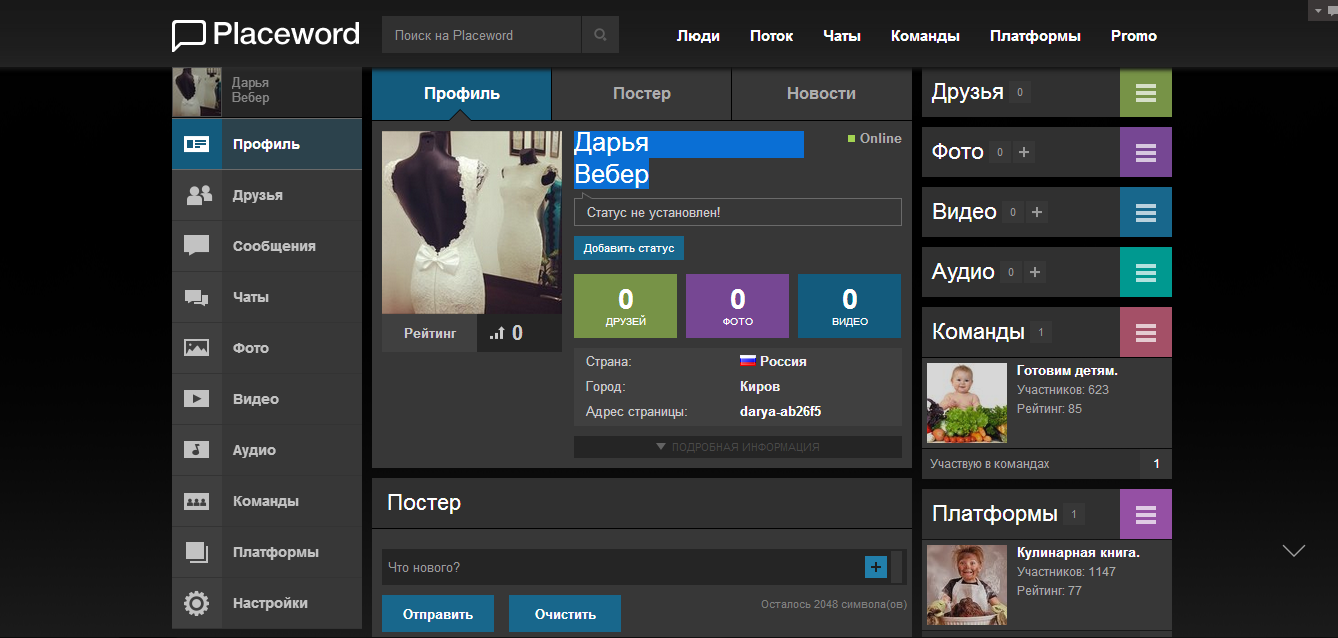Click the search magnifier button
Image resolution: width=1338 pixels, height=638 pixels.
coord(600,35)
